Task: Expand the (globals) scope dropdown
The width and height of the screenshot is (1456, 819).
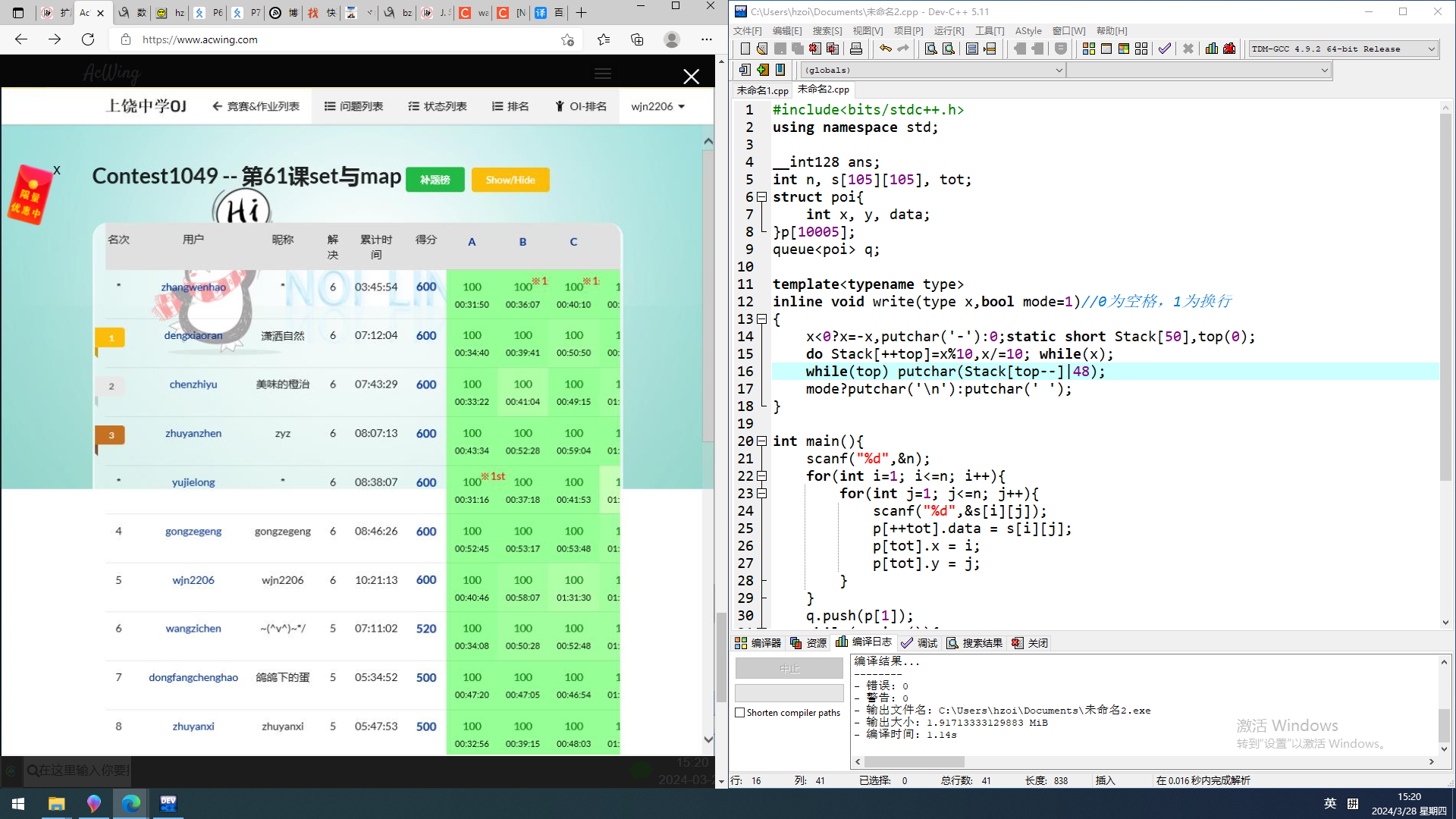Action: coord(1059,70)
